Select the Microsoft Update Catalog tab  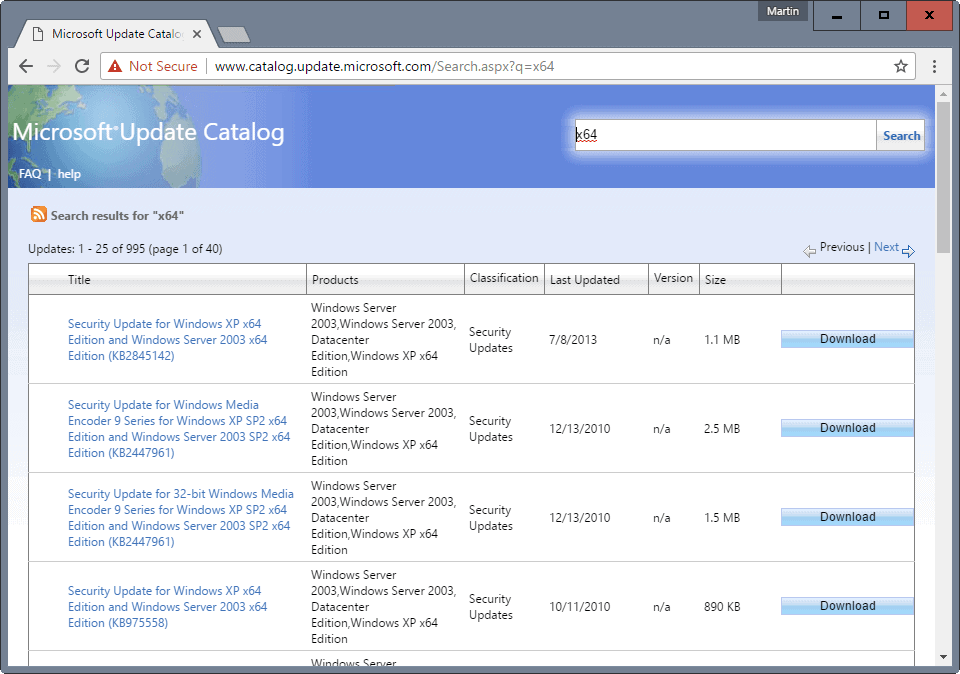tap(116, 34)
